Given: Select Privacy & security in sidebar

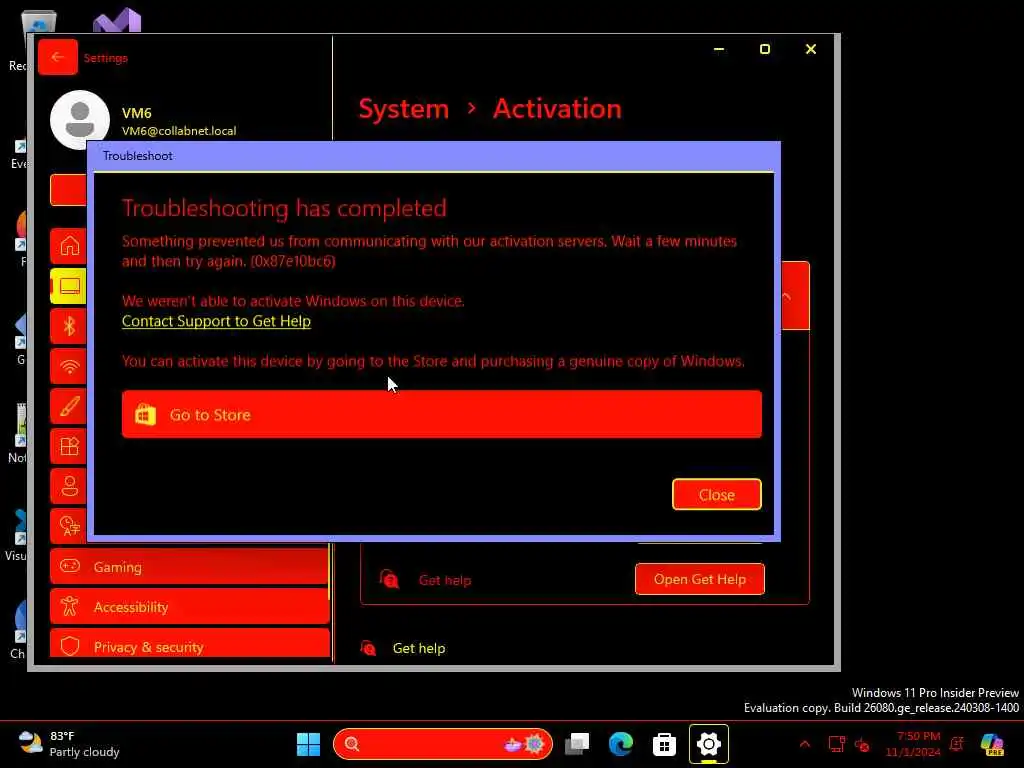Looking at the screenshot, I should 190,644.
